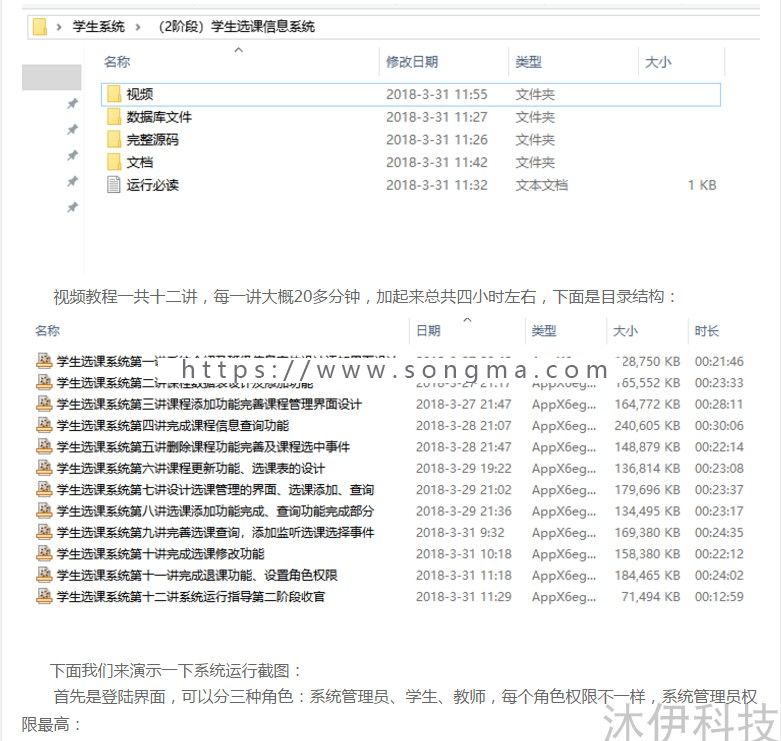Select the 视频 folder name
This screenshot has height=741, width=781.
140,94
